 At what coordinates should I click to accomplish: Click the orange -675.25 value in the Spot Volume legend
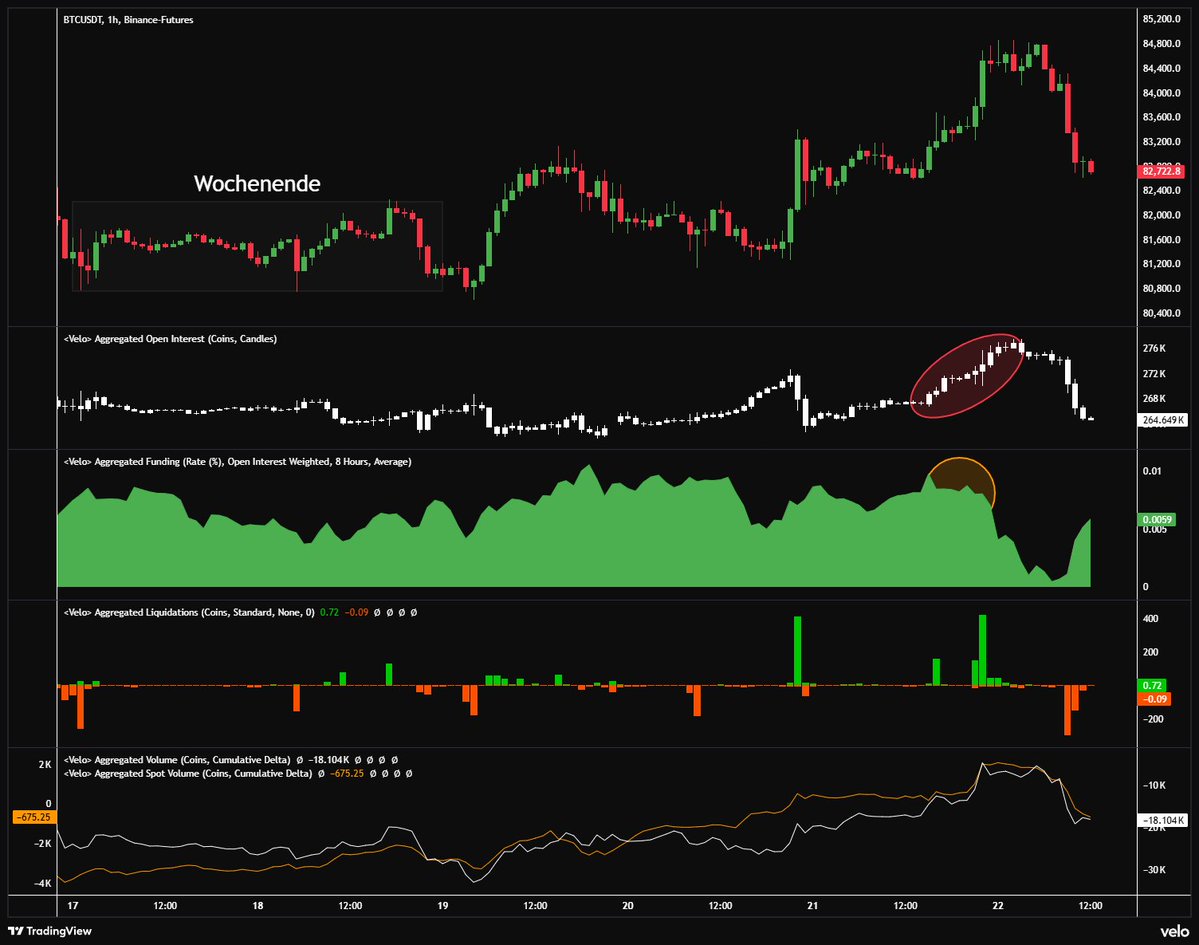click(x=346, y=774)
